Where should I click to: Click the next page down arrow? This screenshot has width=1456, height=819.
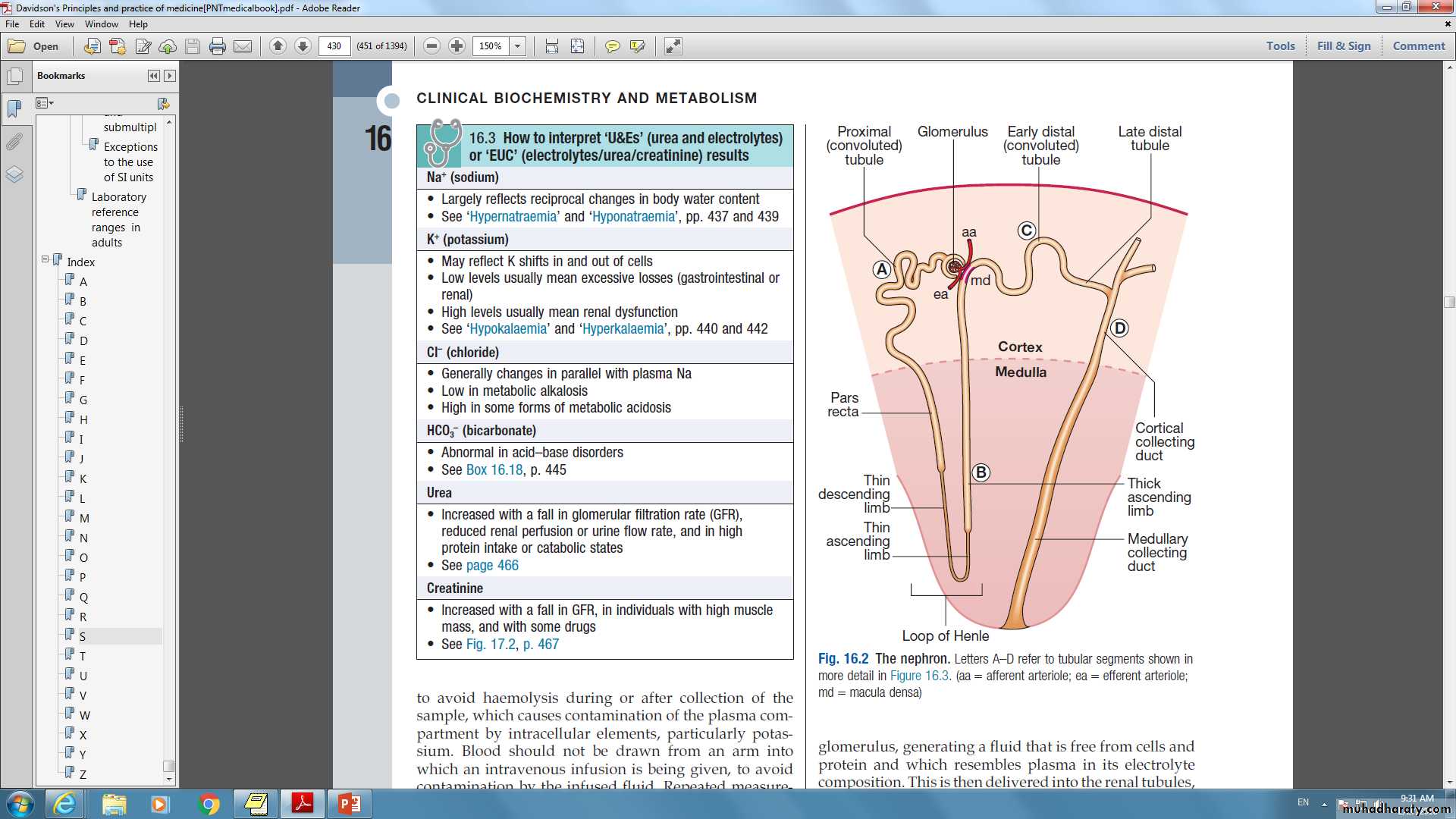click(x=303, y=46)
